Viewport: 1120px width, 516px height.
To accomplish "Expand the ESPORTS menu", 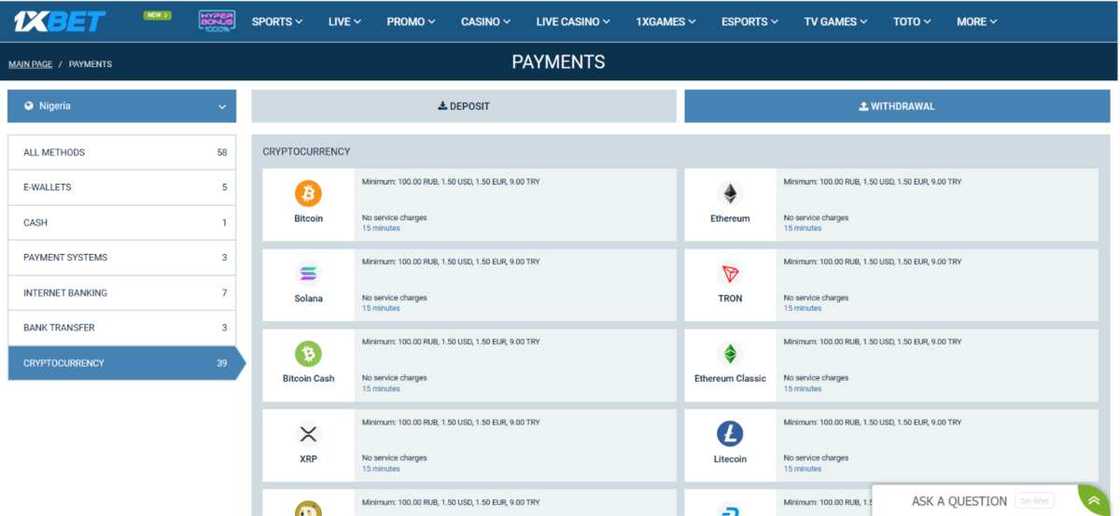I will coord(749,21).
